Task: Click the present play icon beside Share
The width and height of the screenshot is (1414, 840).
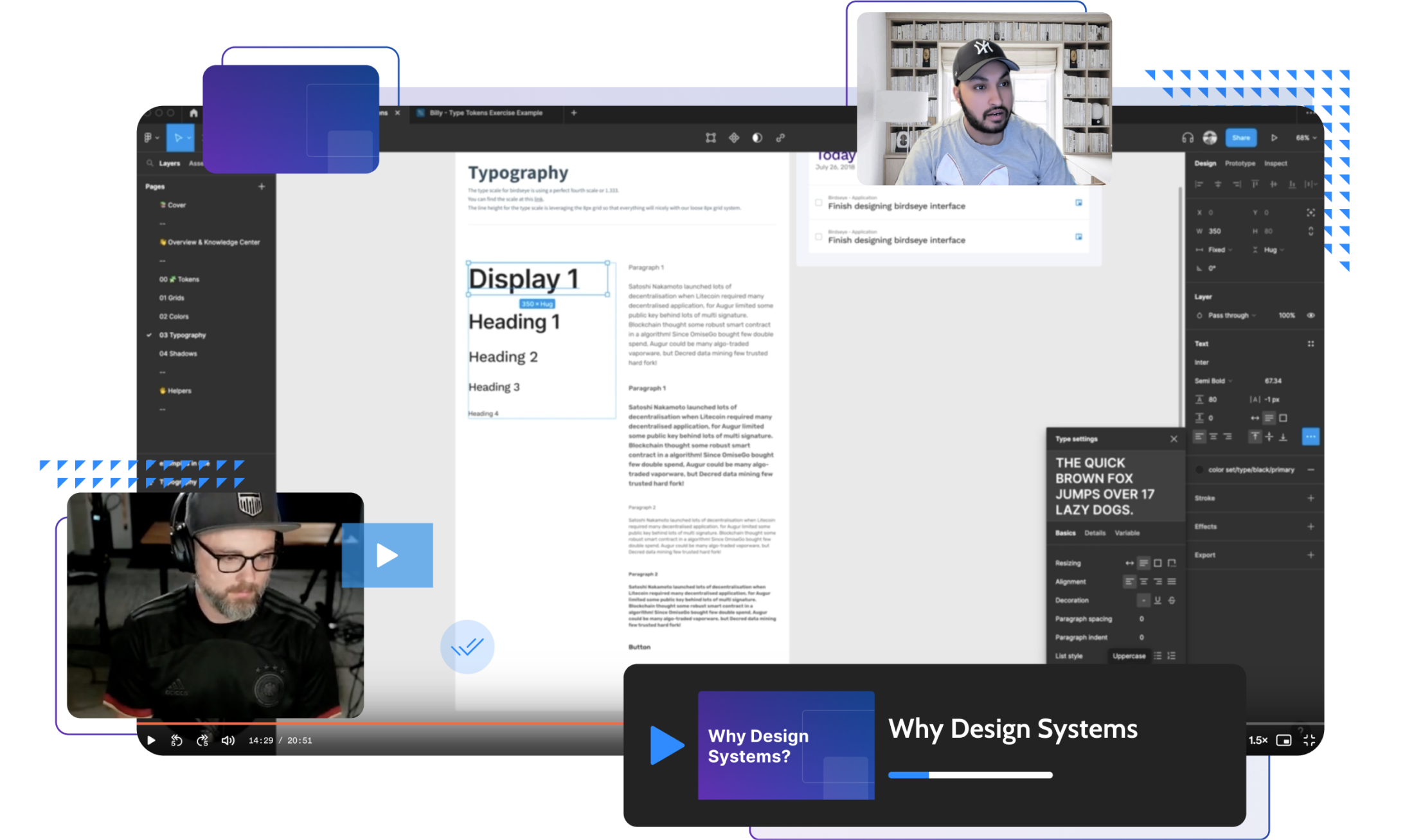Action: point(1274,138)
